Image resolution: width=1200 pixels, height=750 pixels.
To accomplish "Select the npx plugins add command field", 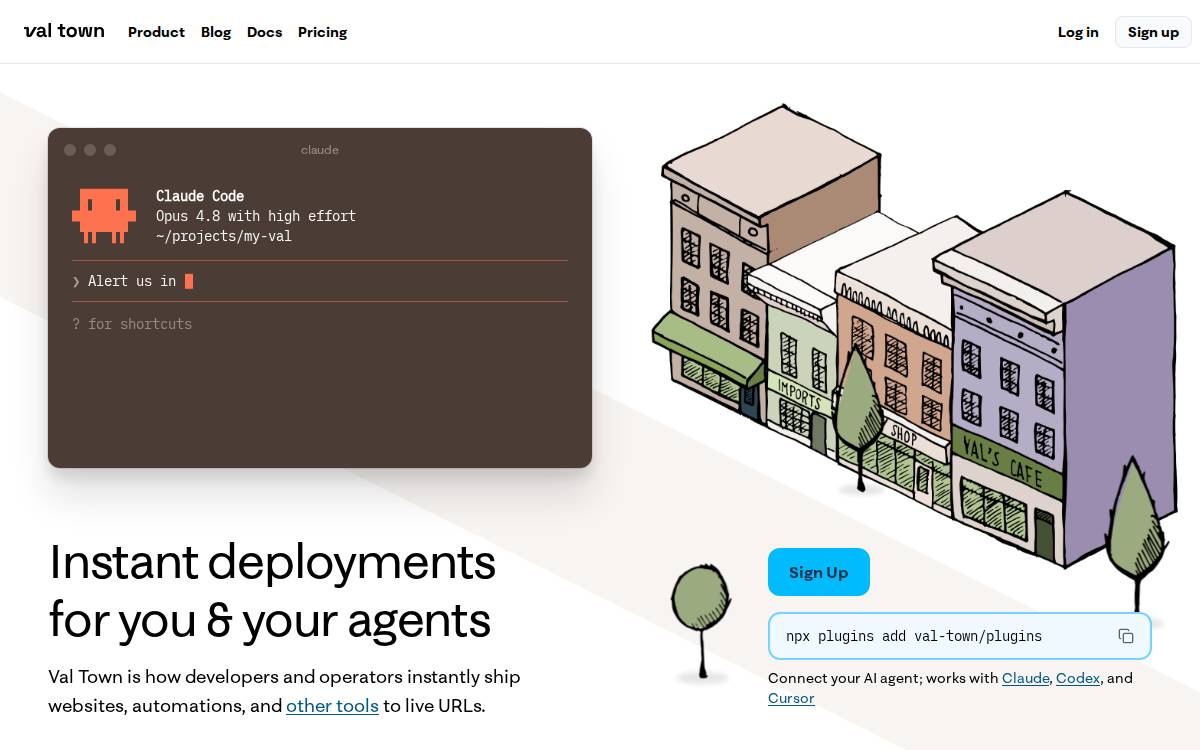I will pos(959,636).
